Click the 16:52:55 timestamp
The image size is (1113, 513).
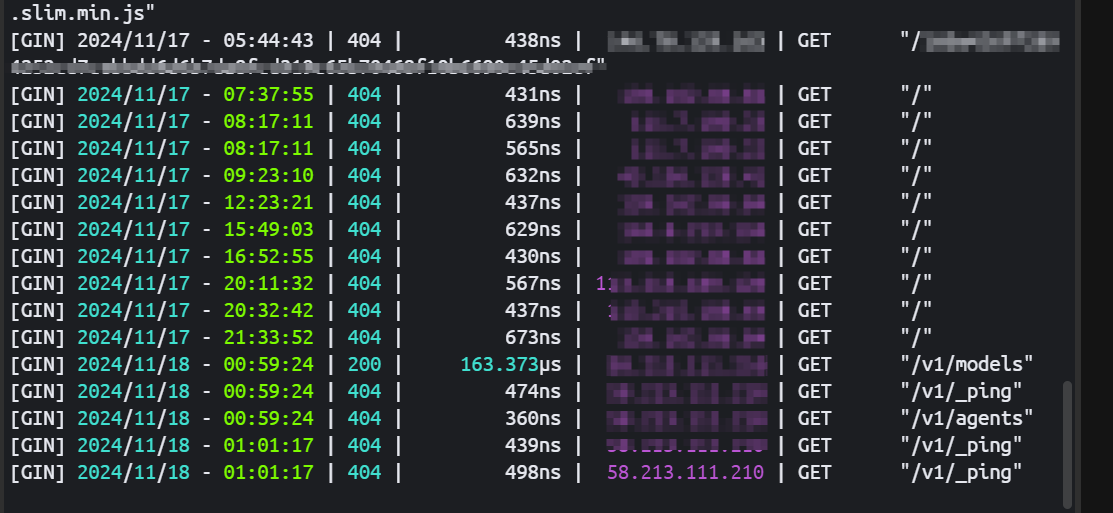pos(268,257)
